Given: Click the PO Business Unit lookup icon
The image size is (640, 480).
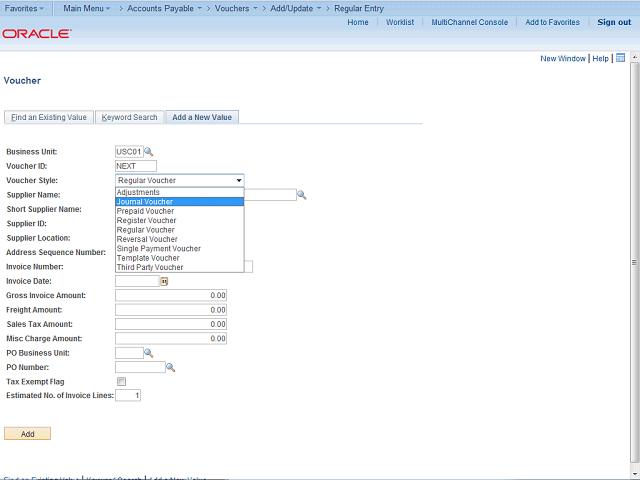Looking at the screenshot, I should tap(149, 353).
